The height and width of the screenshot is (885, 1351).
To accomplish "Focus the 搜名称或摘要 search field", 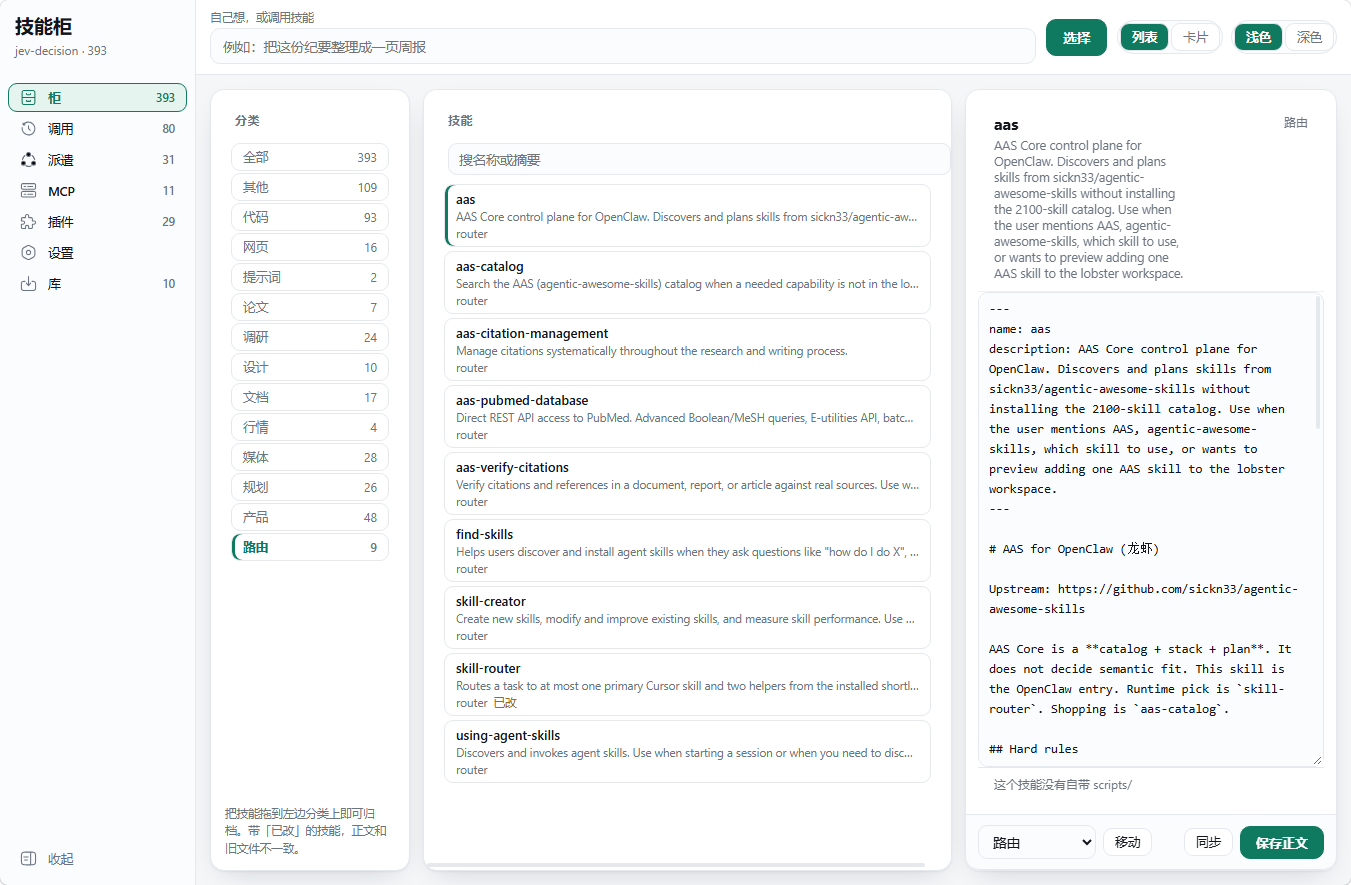I will click(699, 159).
